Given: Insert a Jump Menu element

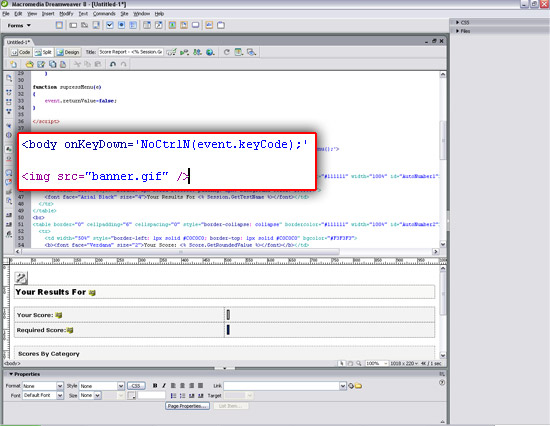Looking at the screenshot, I should pyautogui.click(x=159, y=25).
